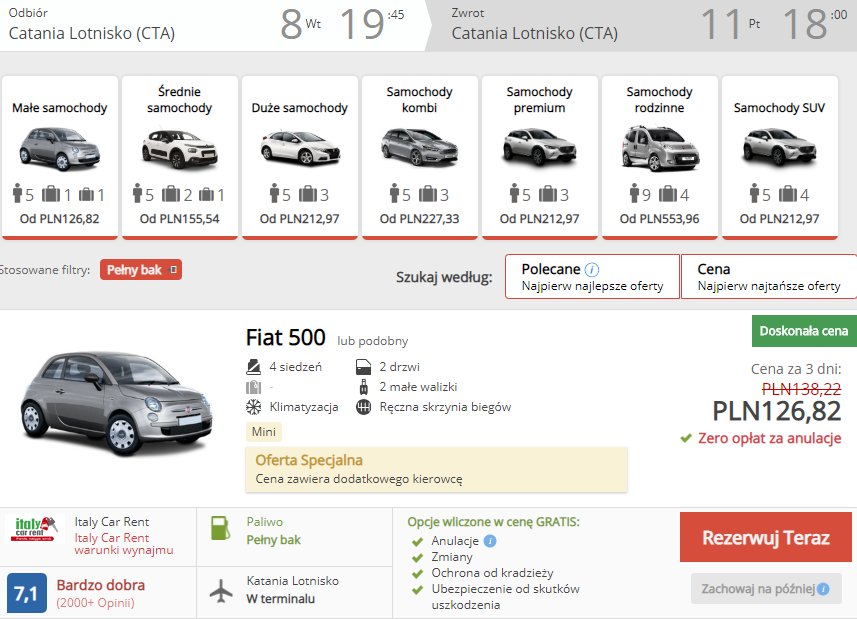Click the person icon in Samochody rodzinne card

click(x=634, y=193)
